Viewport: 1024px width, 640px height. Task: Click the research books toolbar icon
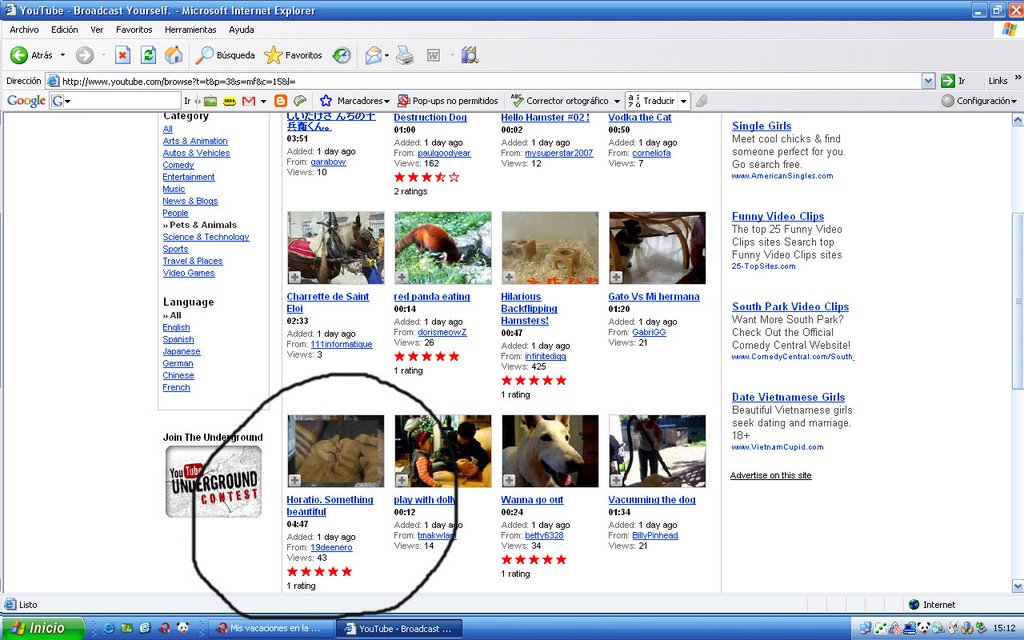(470, 56)
